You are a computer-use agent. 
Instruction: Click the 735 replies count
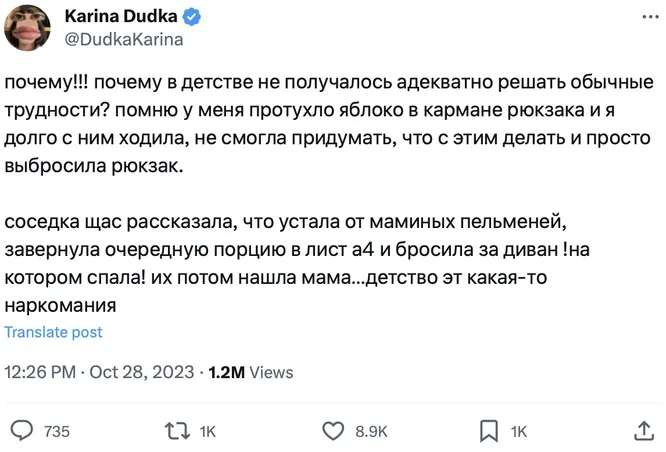click(57, 432)
